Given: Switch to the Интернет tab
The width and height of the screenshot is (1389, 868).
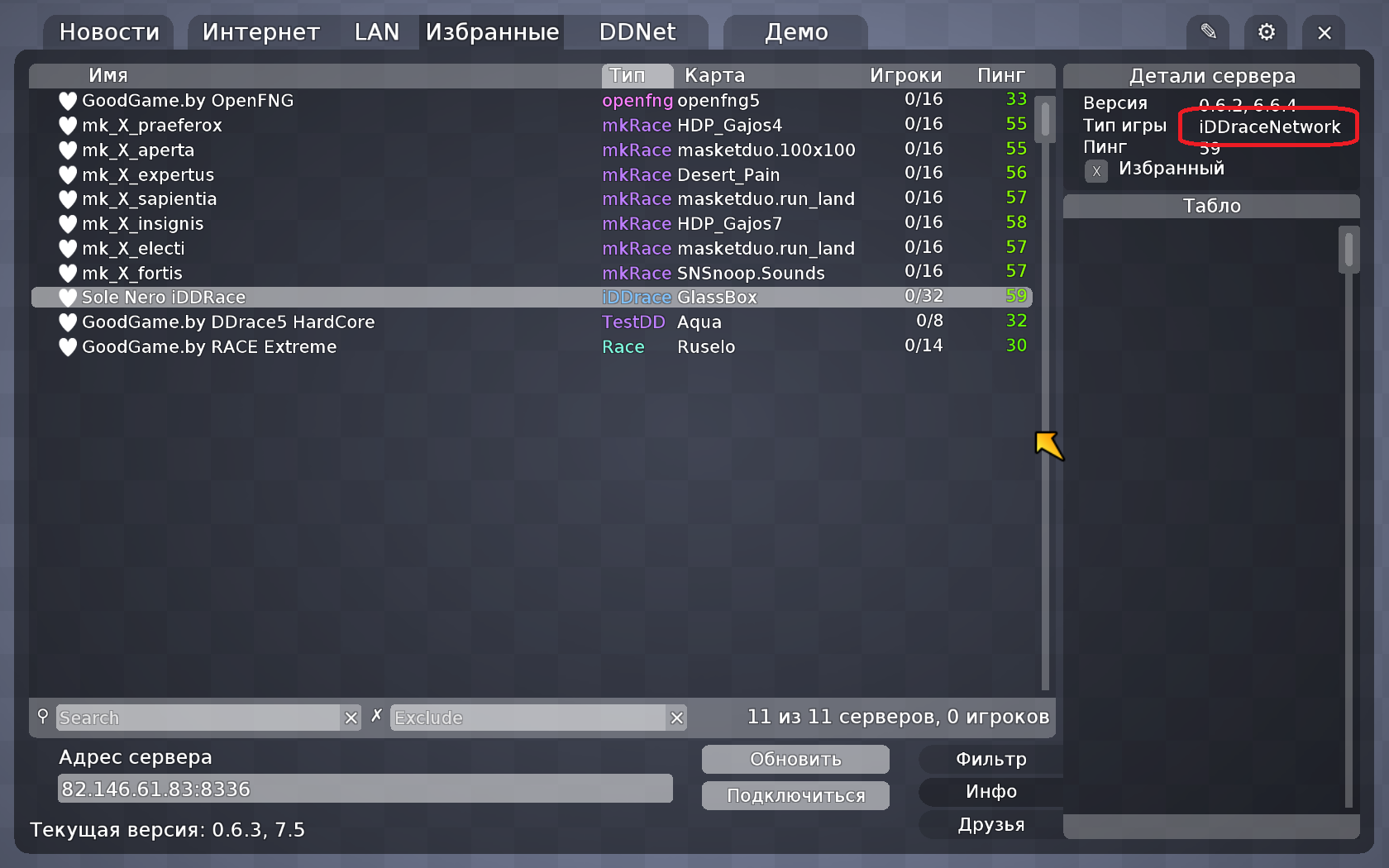Looking at the screenshot, I should 260,32.
